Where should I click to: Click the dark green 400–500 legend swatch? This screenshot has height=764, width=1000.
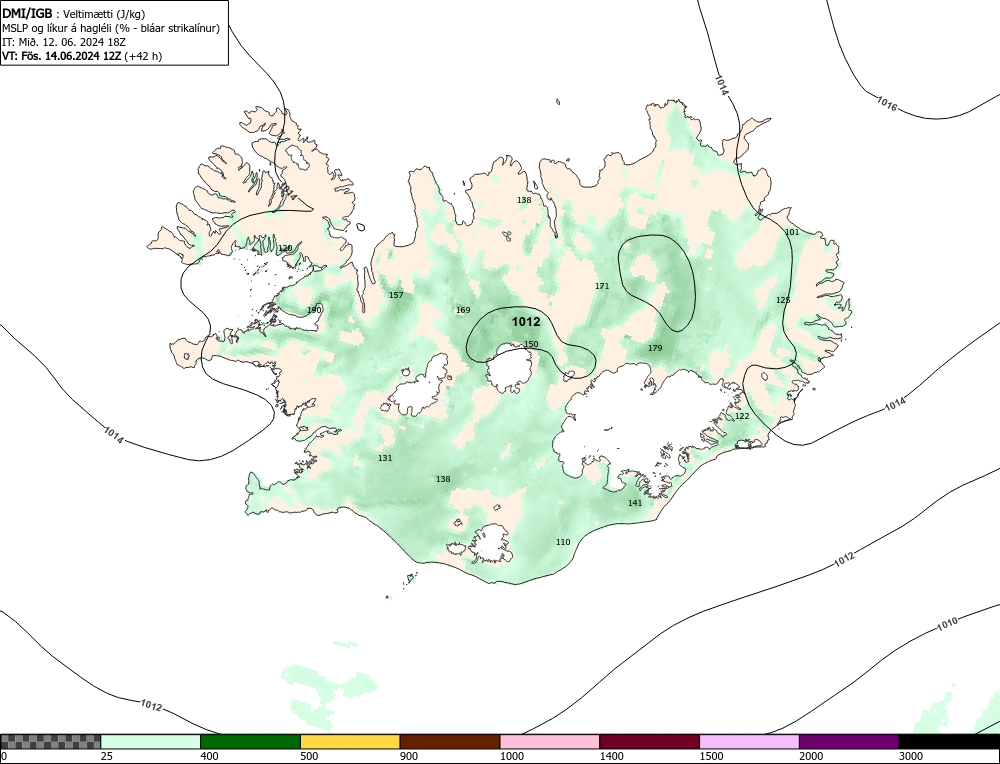point(250,742)
